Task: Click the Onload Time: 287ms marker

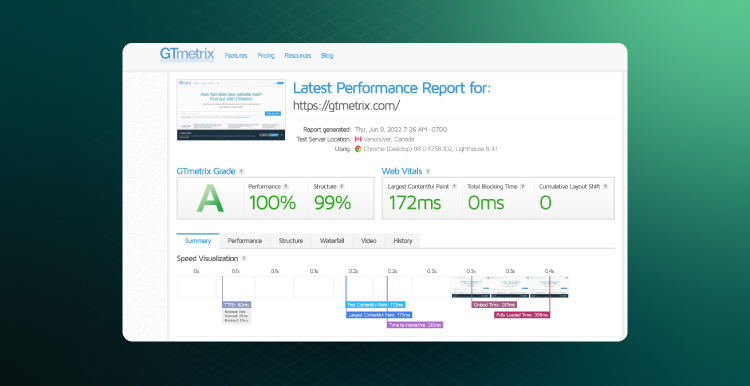Action: tap(494, 305)
